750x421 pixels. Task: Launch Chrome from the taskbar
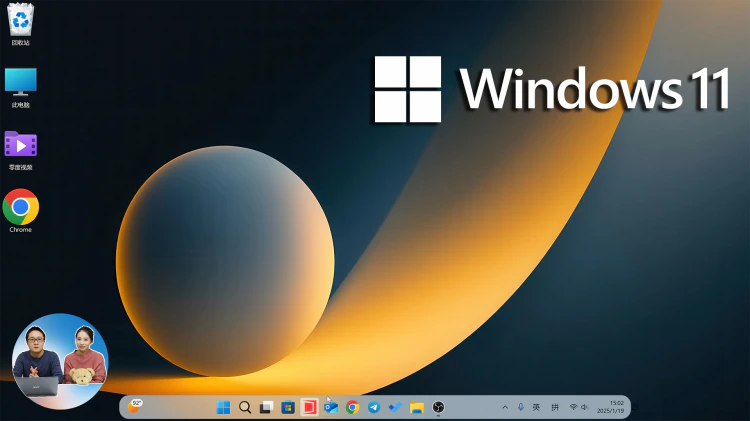coord(353,408)
